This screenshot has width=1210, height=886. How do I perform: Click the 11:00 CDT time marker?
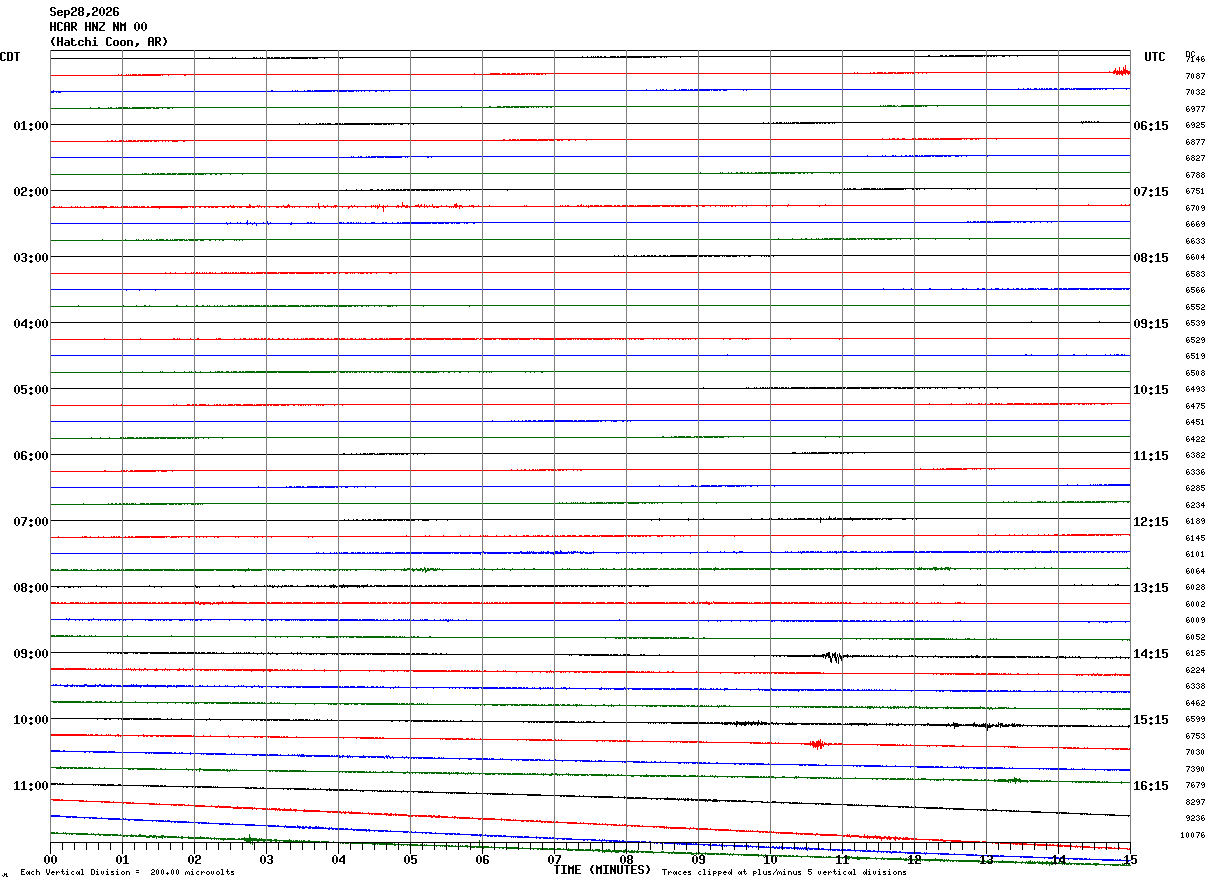point(31,786)
